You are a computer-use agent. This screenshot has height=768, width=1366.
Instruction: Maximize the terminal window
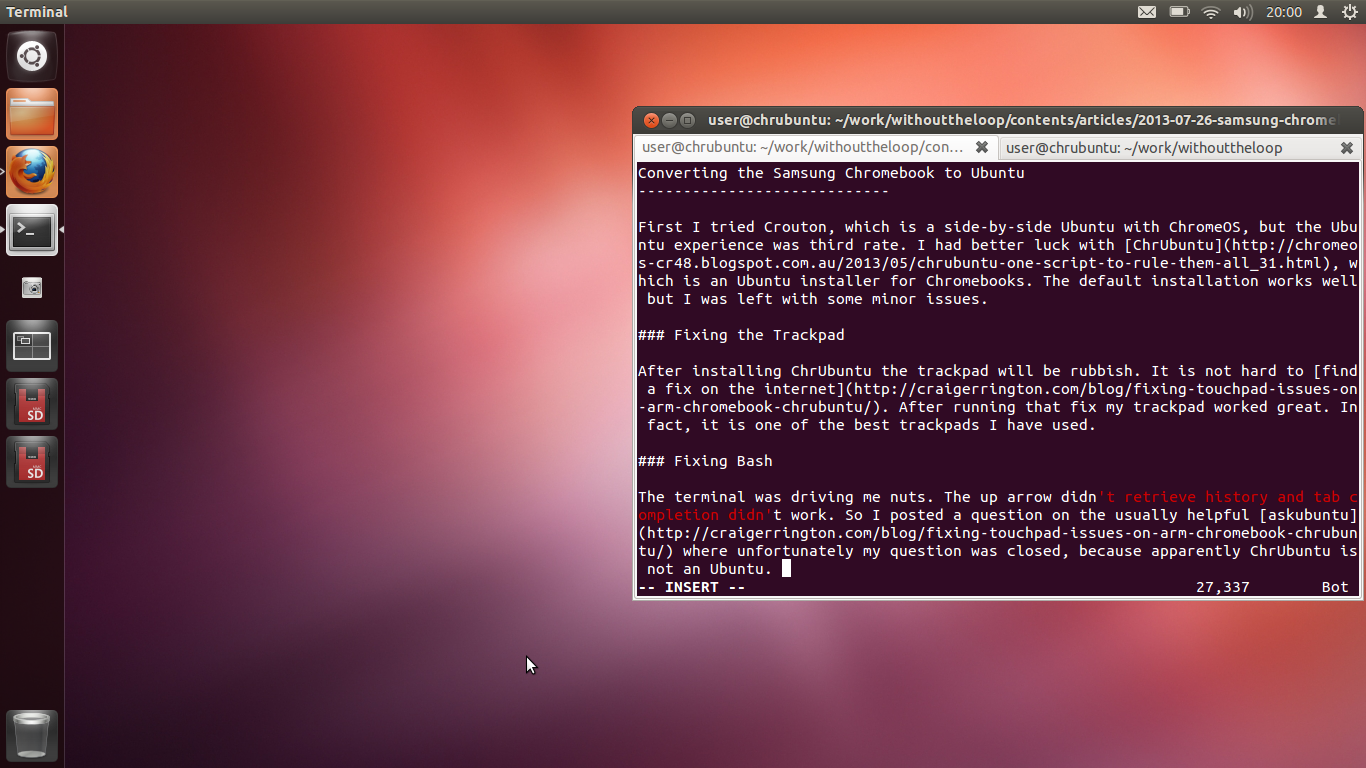pyautogui.click(x=687, y=120)
